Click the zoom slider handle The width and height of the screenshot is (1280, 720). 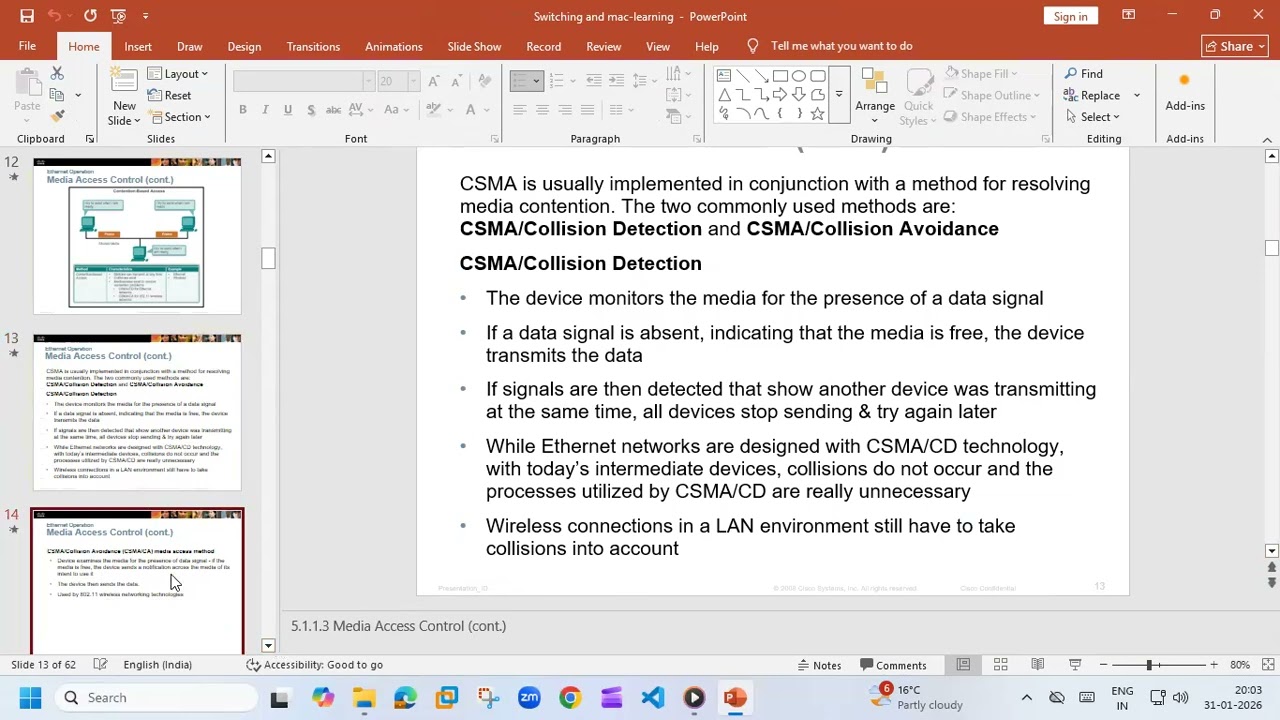coord(1149,665)
